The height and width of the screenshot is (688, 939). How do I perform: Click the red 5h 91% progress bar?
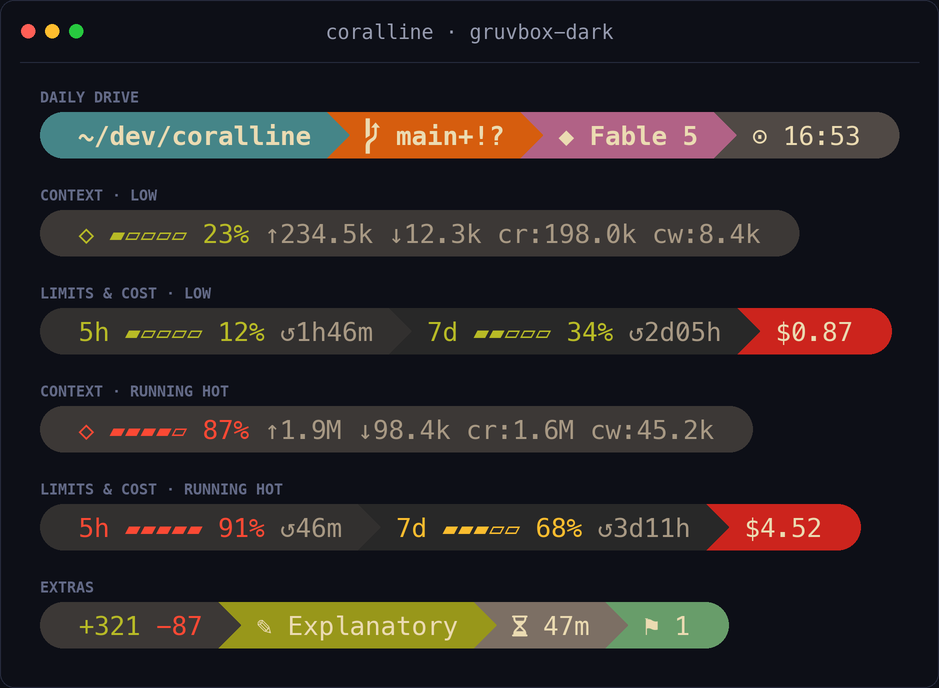click(x=163, y=529)
